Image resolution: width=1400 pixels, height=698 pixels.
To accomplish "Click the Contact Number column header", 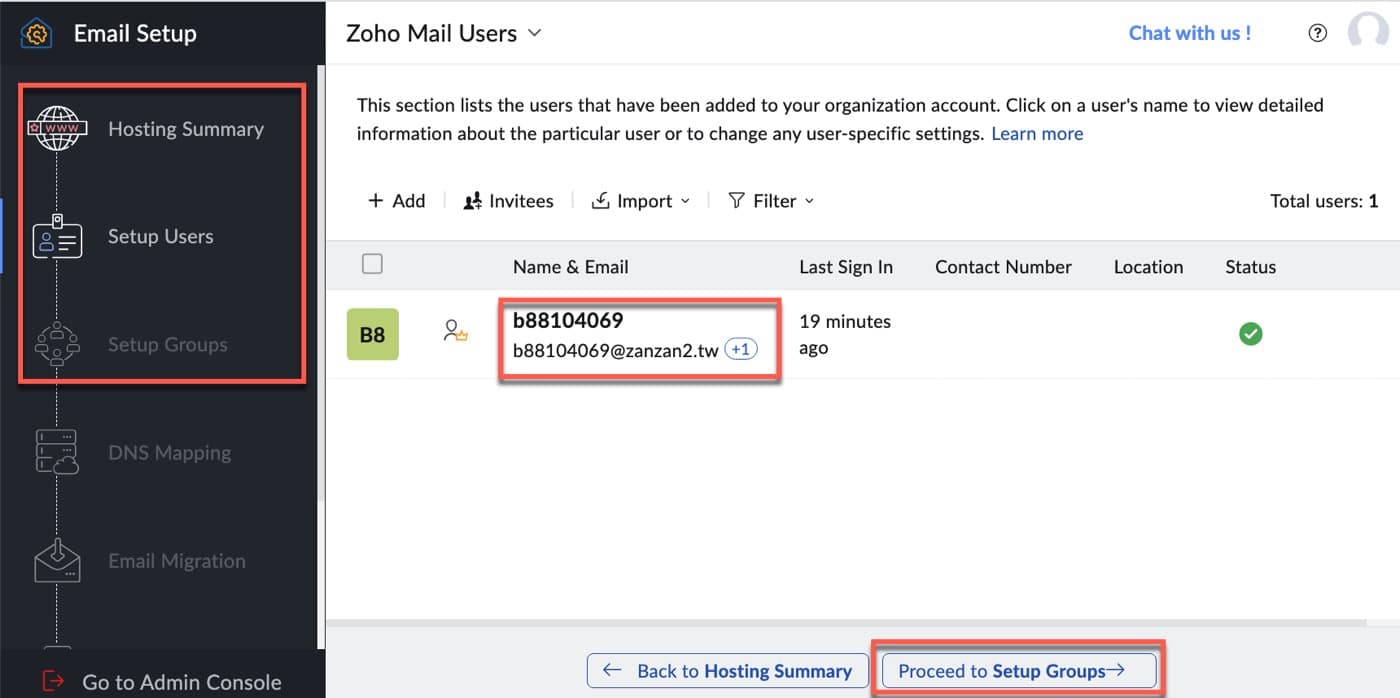I will click(x=1003, y=267).
